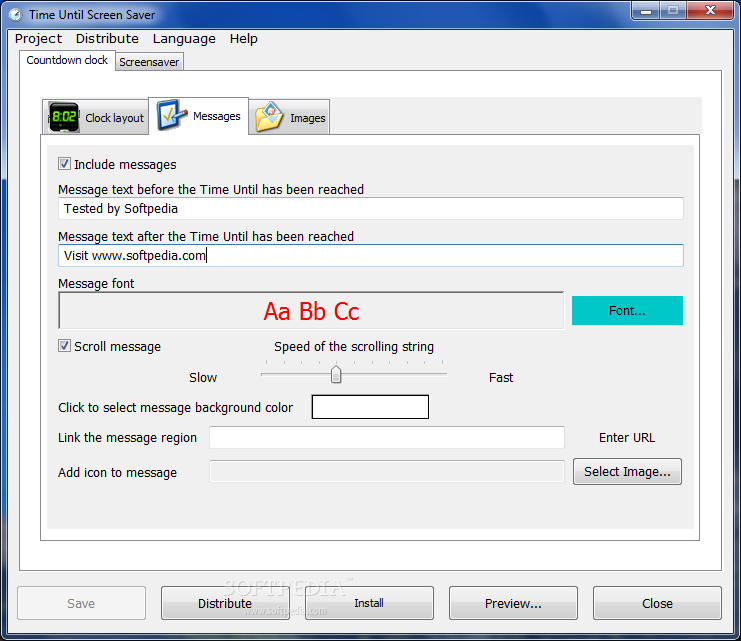Click the cyan Font... button
Image resolution: width=741 pixels, height=641 pixels.
pos(627,311)
